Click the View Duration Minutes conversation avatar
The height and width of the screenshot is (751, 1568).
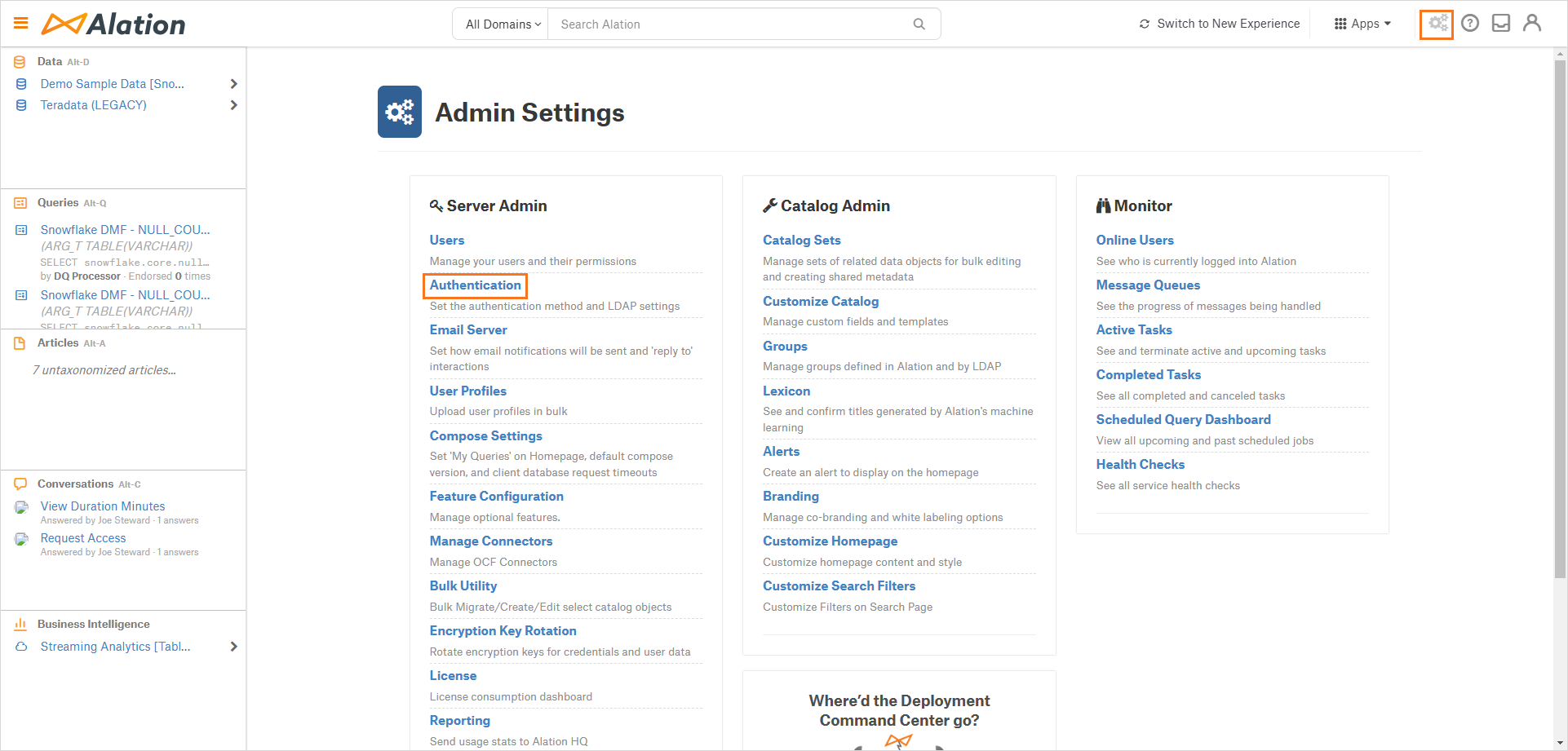[x=22, y=507]
